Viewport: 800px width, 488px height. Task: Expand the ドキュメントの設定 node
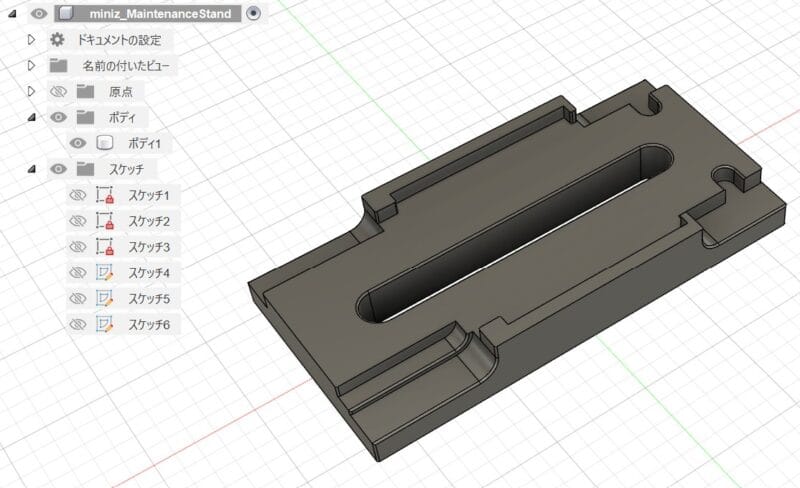tap(31, 40)
